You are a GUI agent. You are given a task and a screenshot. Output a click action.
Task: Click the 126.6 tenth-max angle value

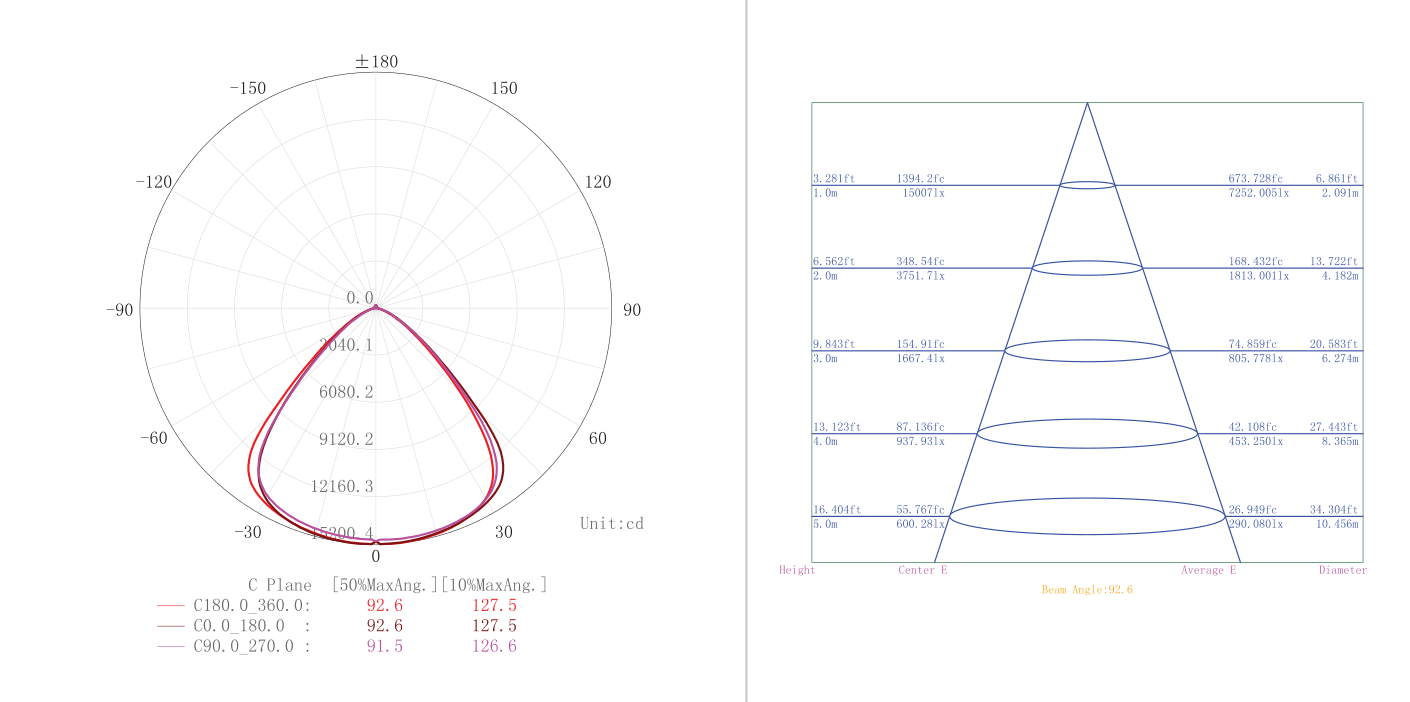click(x=494, y=646)
